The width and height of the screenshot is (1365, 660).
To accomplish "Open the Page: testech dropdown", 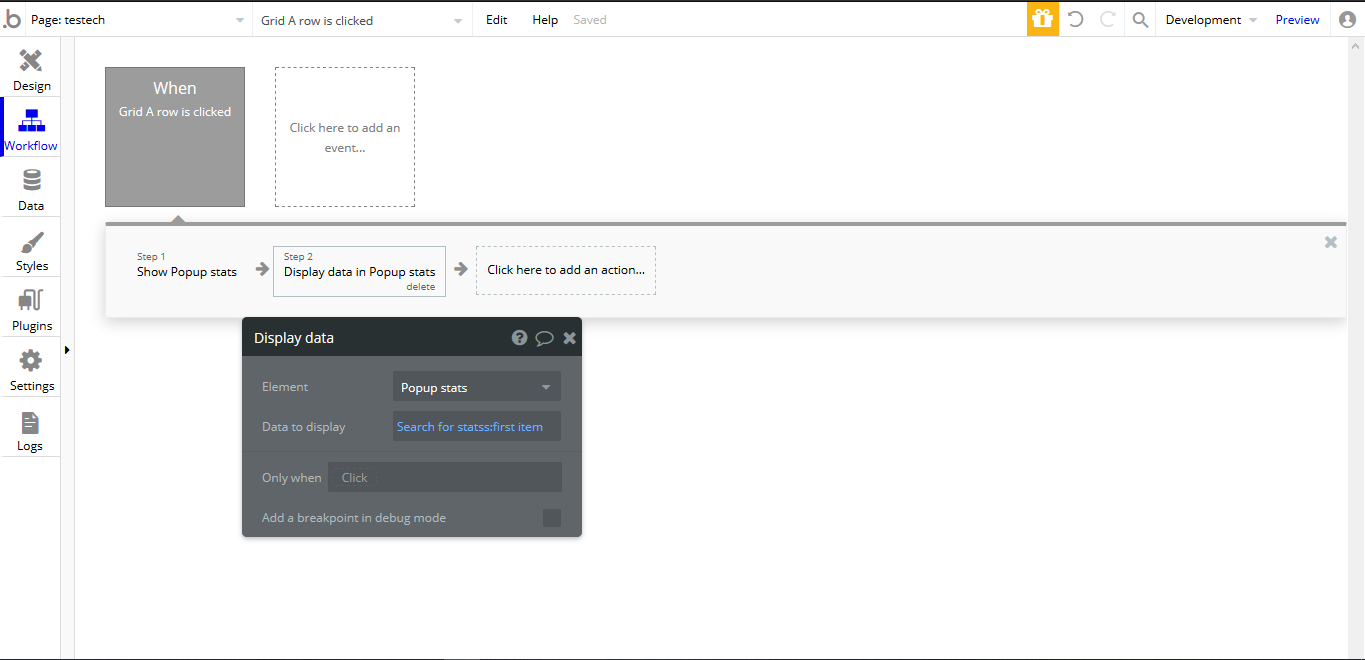I will [x=138, y=20].
